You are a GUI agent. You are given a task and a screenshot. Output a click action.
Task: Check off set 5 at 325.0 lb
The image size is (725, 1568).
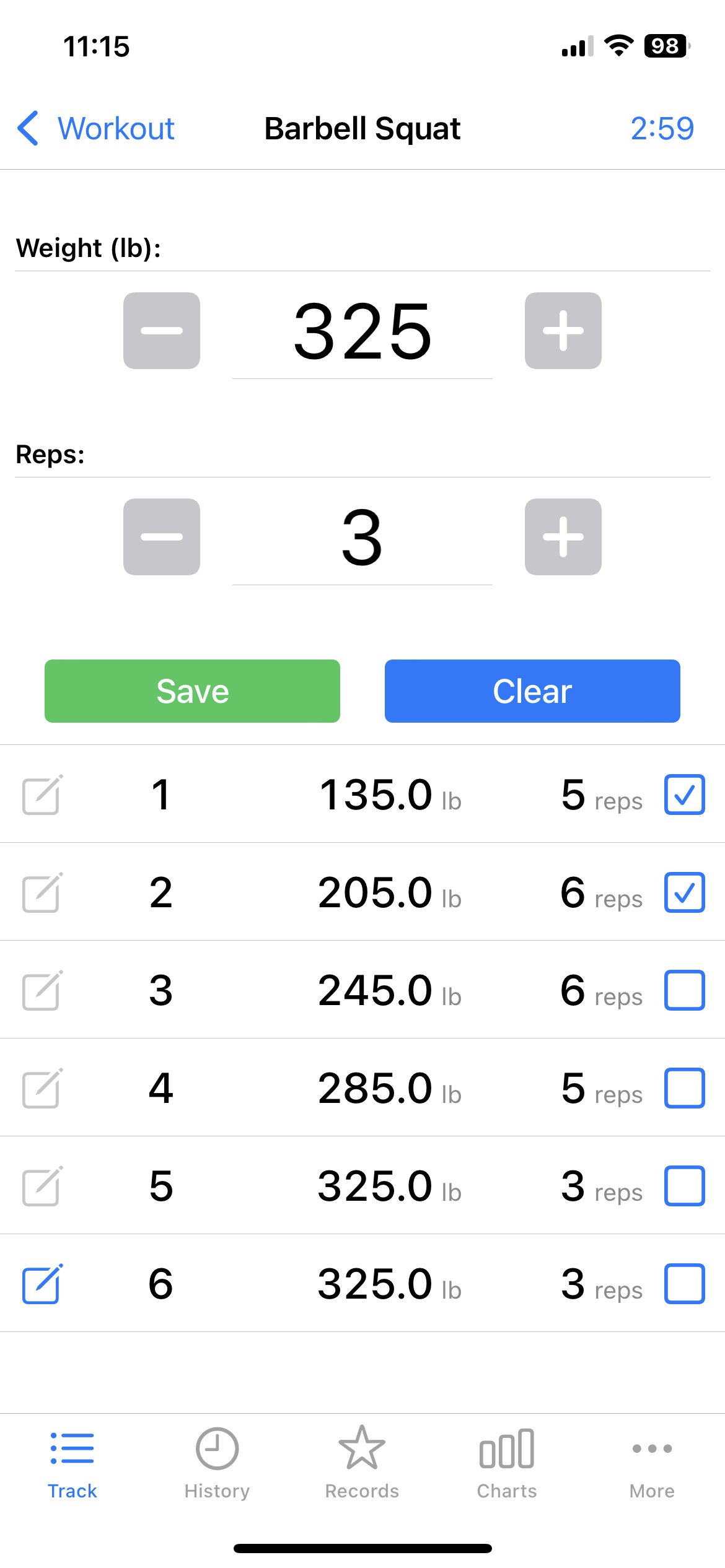click(684, 1186)
